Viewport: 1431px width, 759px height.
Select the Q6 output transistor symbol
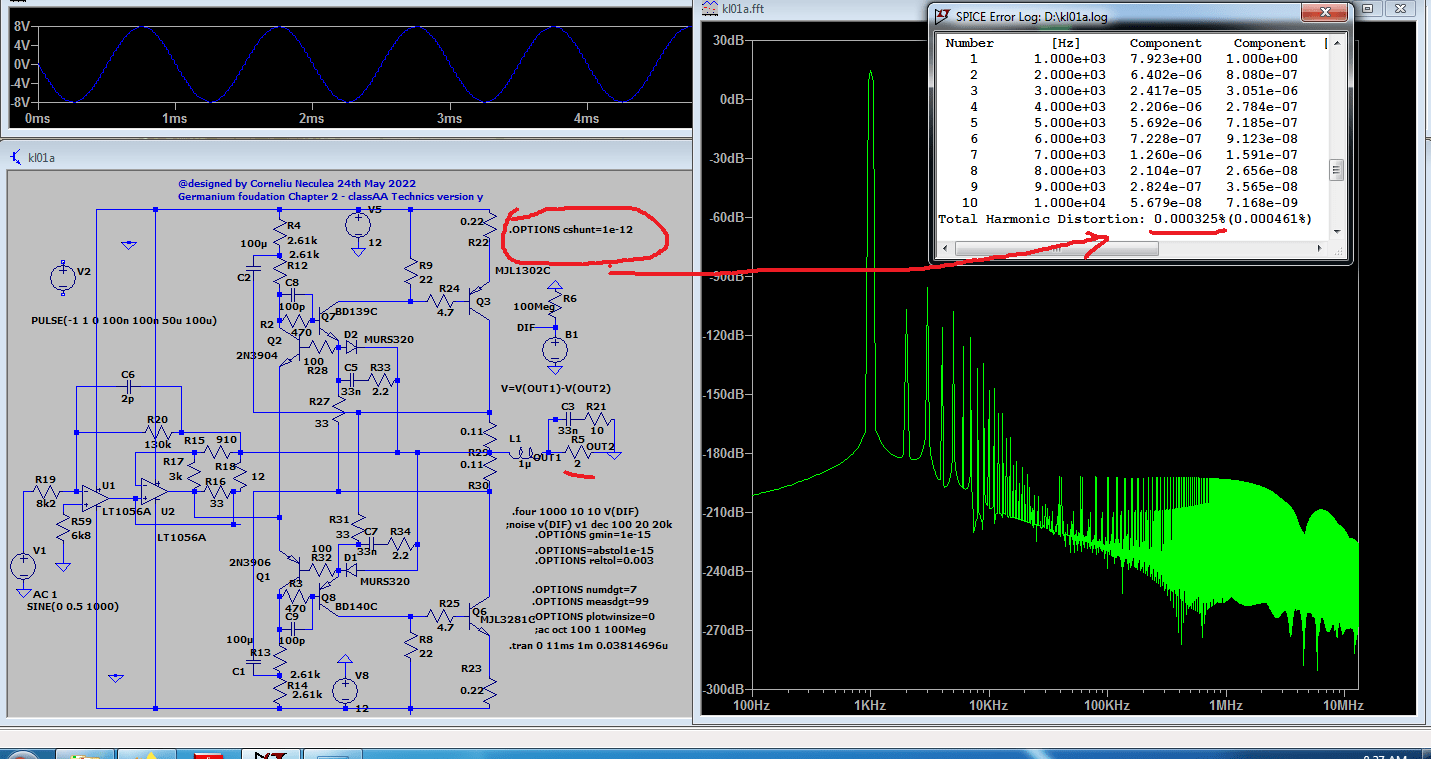tap(481, 614)
